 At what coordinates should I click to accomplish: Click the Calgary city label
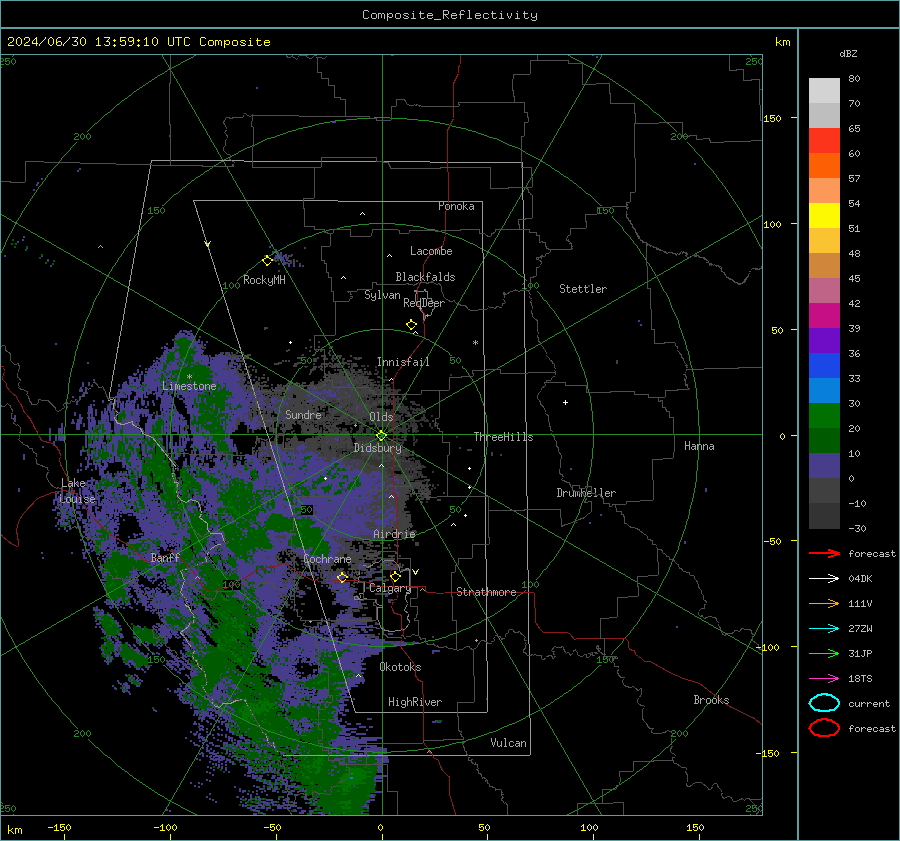click(x=390, y=588)
